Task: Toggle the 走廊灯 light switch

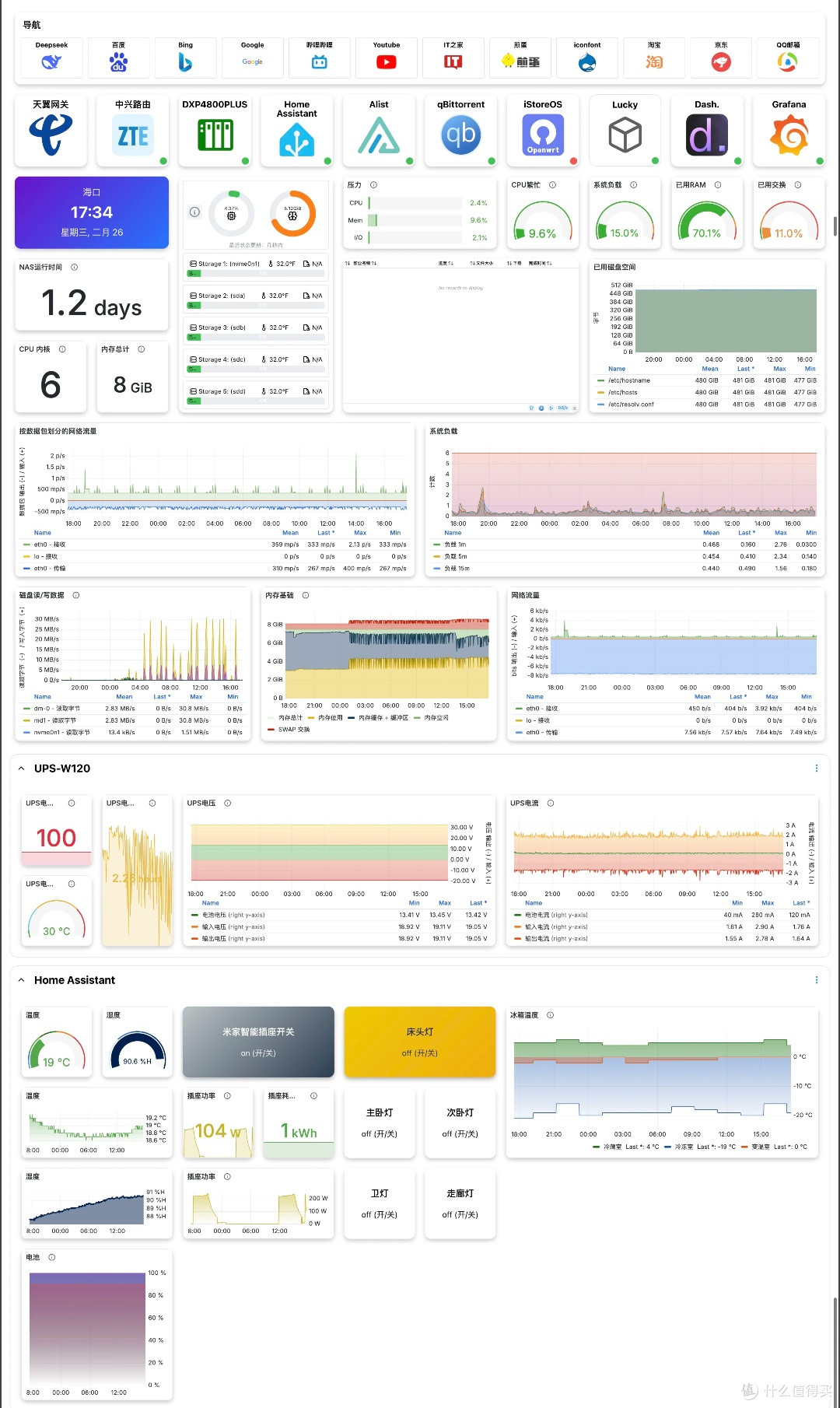Action: click(460, 1203)
